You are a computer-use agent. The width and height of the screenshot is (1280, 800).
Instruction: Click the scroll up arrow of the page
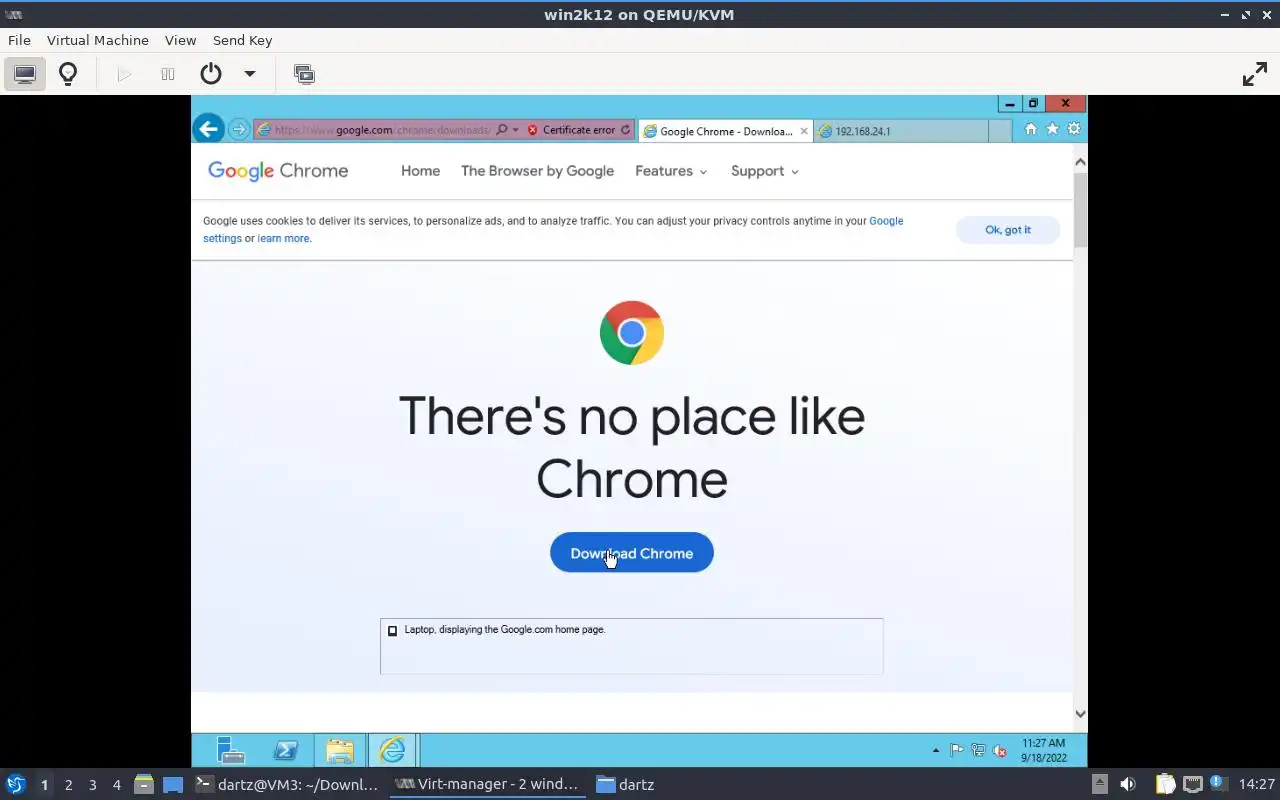(x=1080, y=161)
